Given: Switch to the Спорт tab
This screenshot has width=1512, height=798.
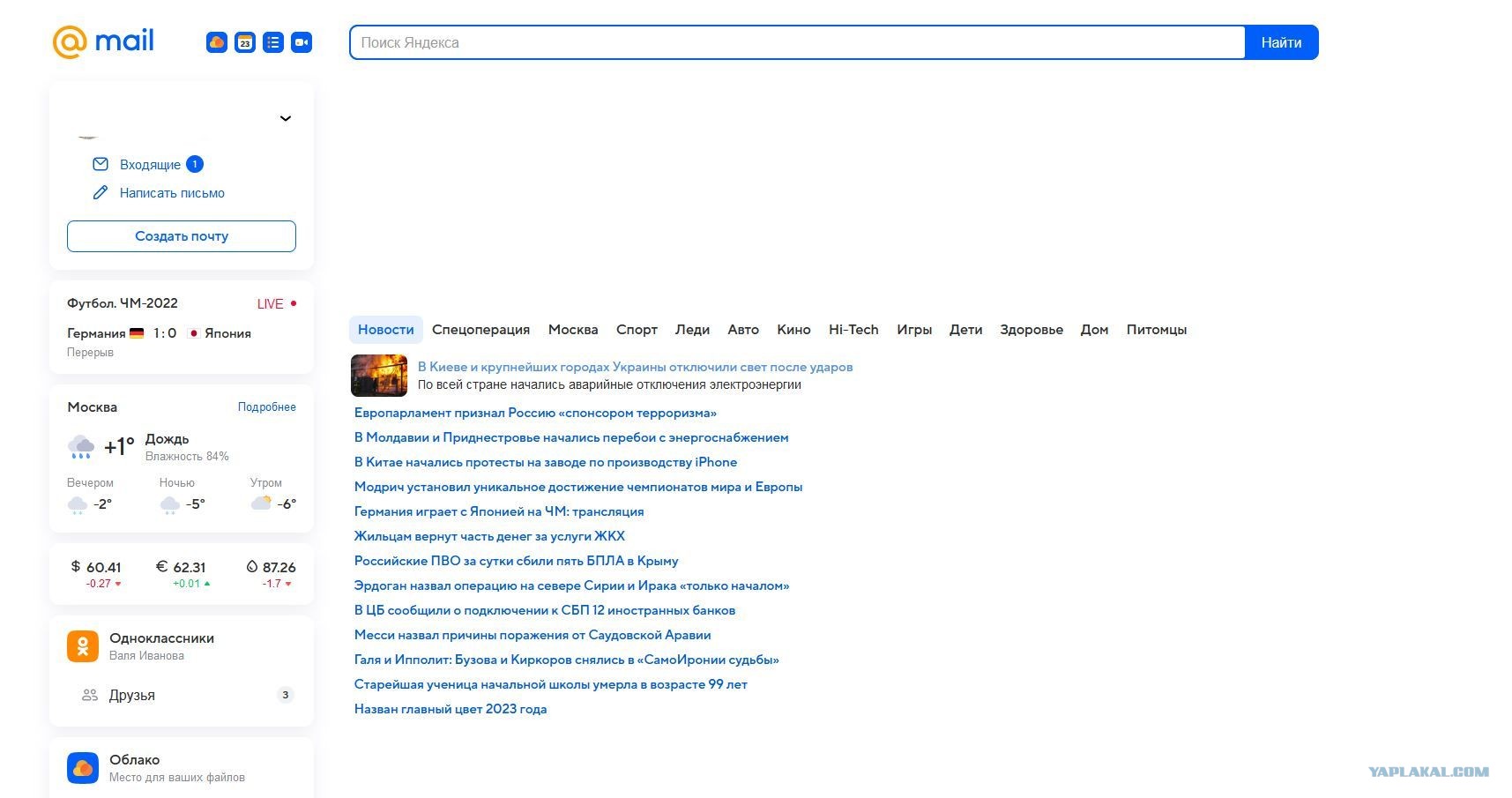Looking at the screenshot, I should click(637, 330).
